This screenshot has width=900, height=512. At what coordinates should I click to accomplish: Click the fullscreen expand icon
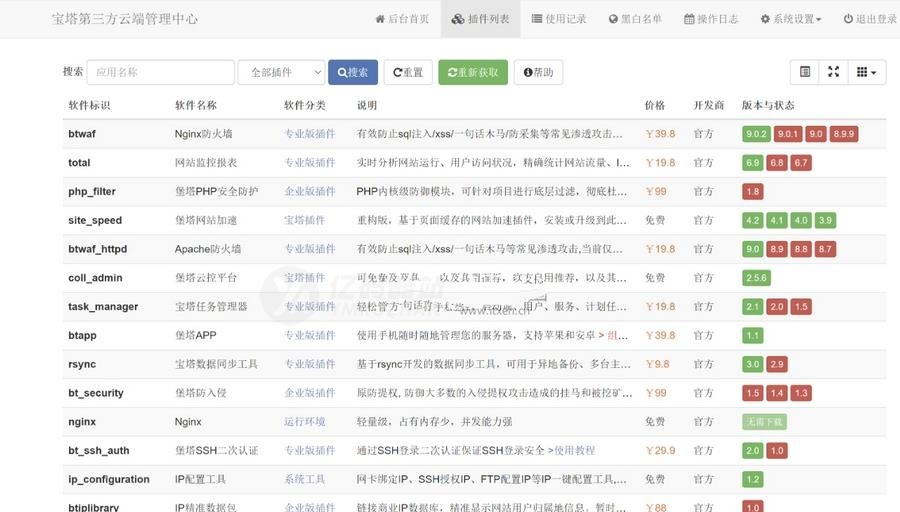(x=833, y=72)
